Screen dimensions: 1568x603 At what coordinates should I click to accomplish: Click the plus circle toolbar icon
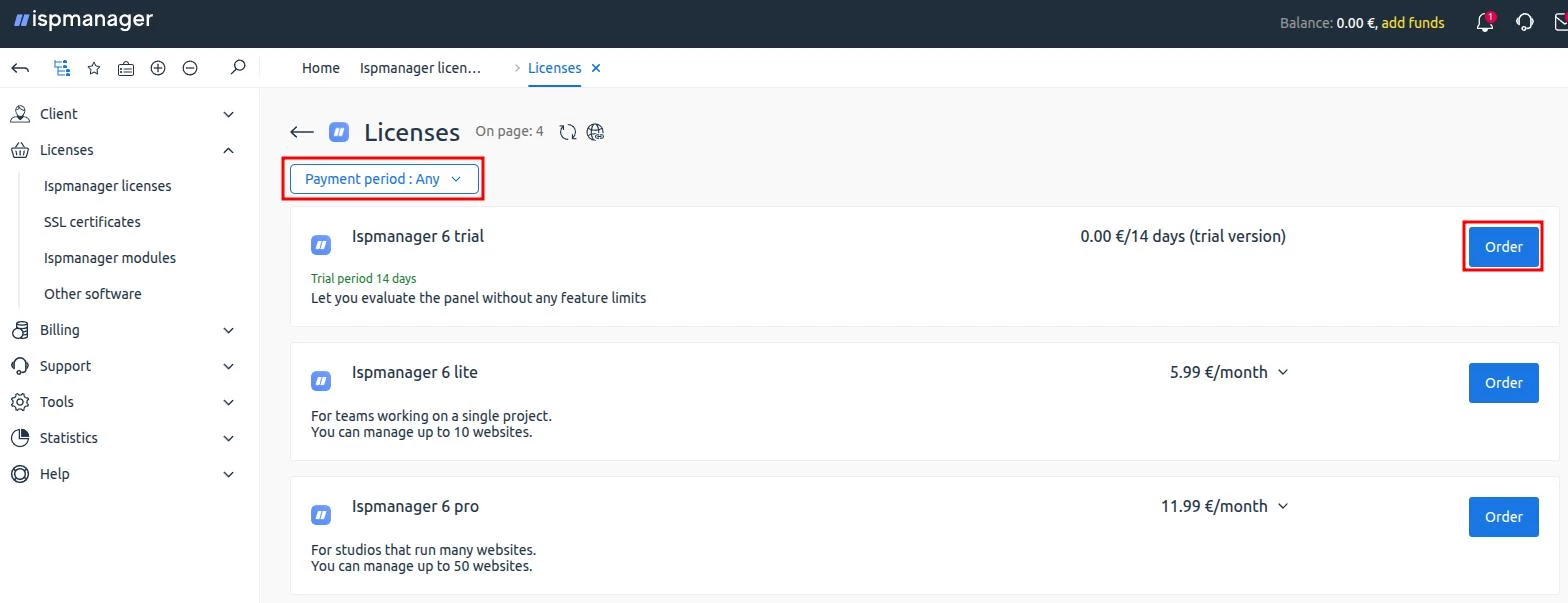(158, 68)
